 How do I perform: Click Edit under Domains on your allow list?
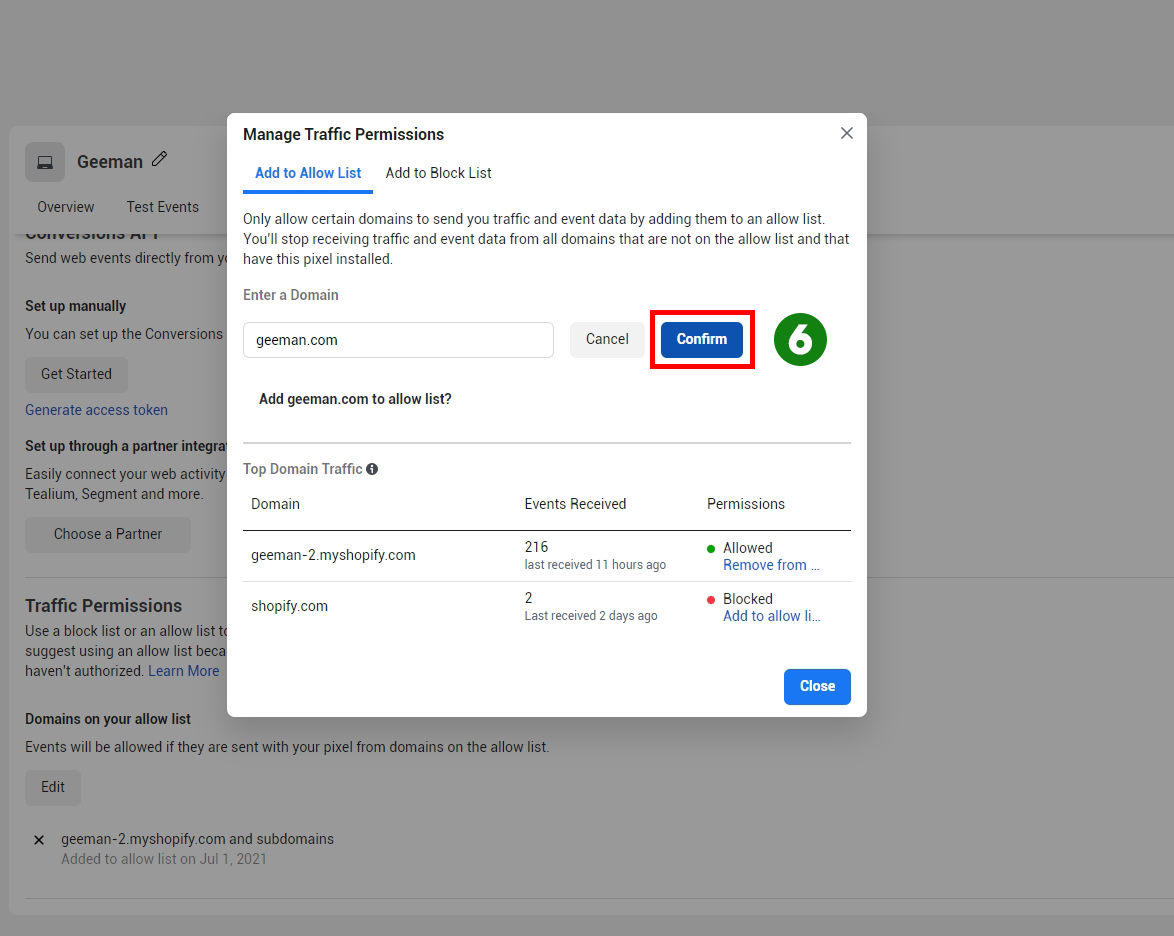[53, 787]
